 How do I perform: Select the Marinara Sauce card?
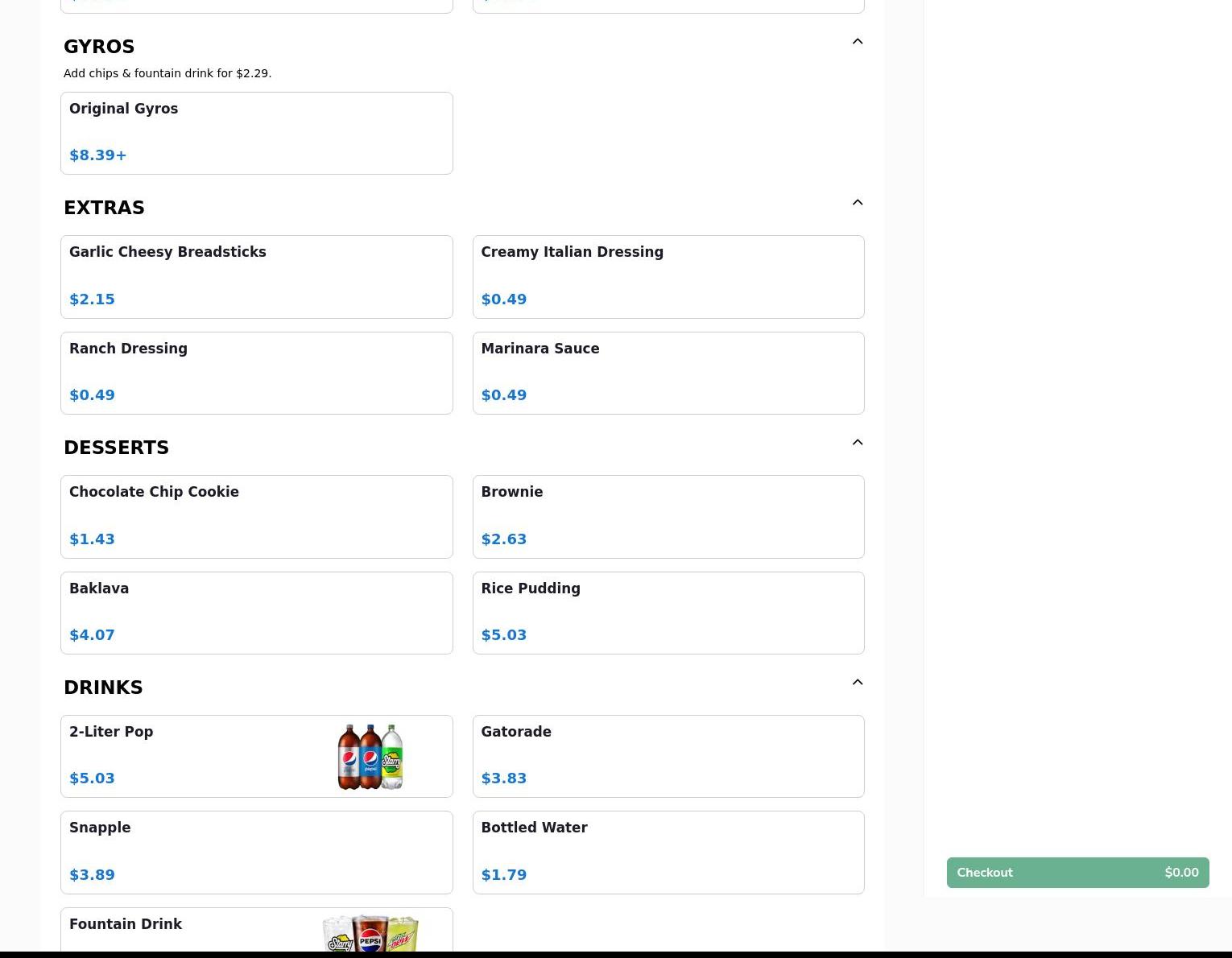tap(668, 373)
